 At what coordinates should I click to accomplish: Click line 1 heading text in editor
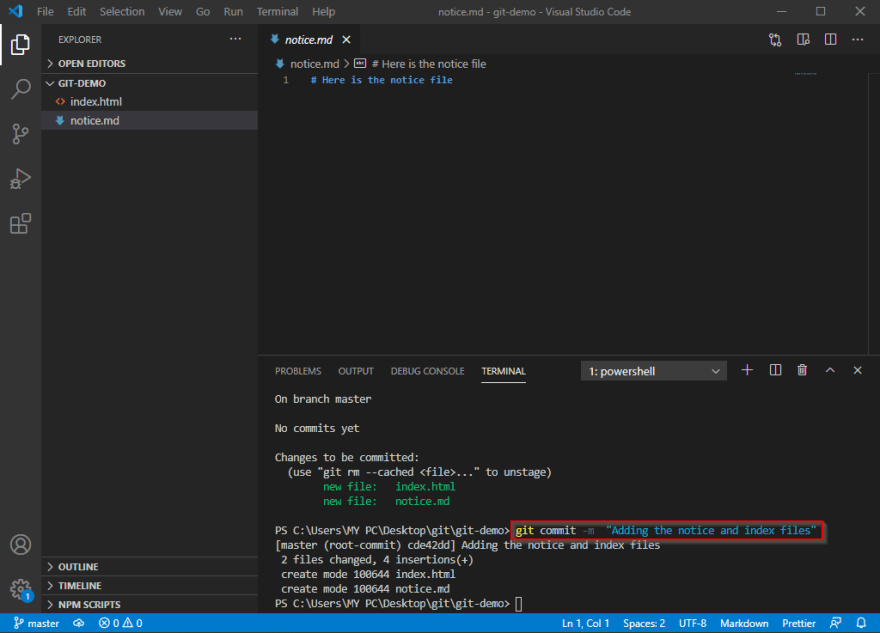[382, 80]
